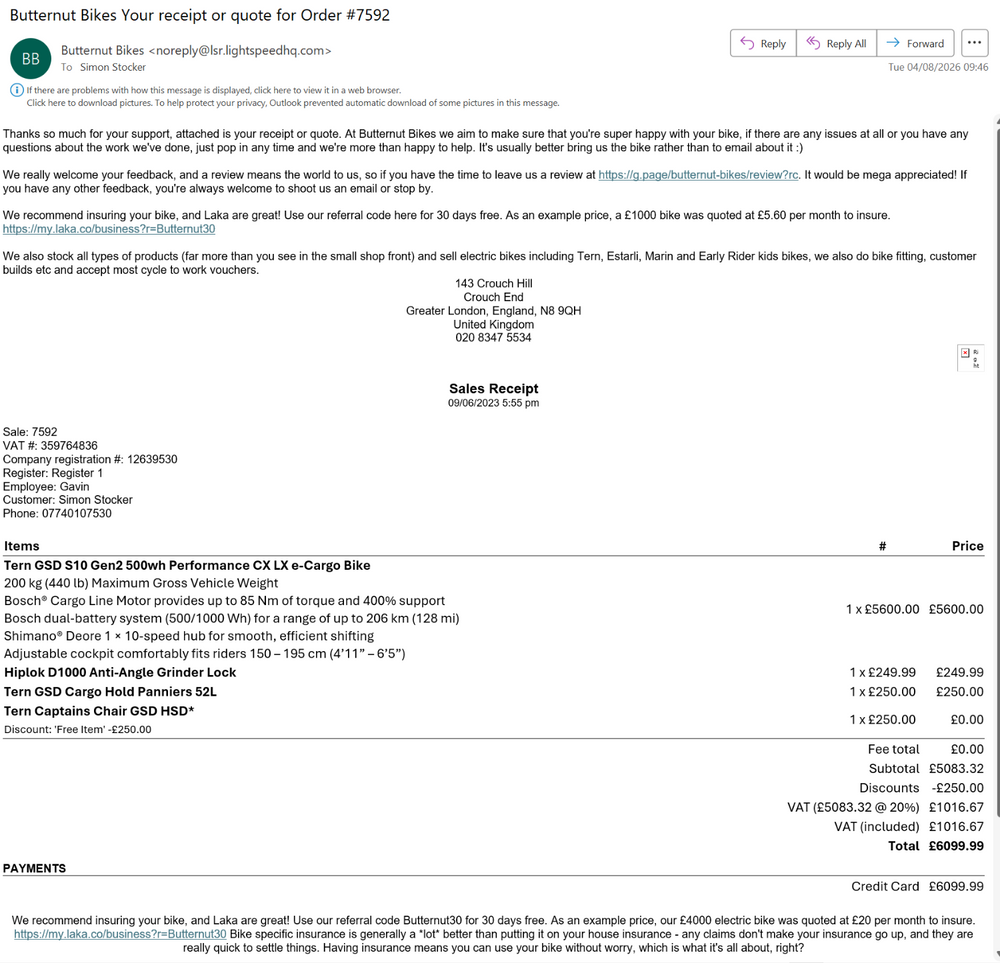Open the Laka link in the footer
This screenshot has width=1000, height=963.
tap(120, 934)
